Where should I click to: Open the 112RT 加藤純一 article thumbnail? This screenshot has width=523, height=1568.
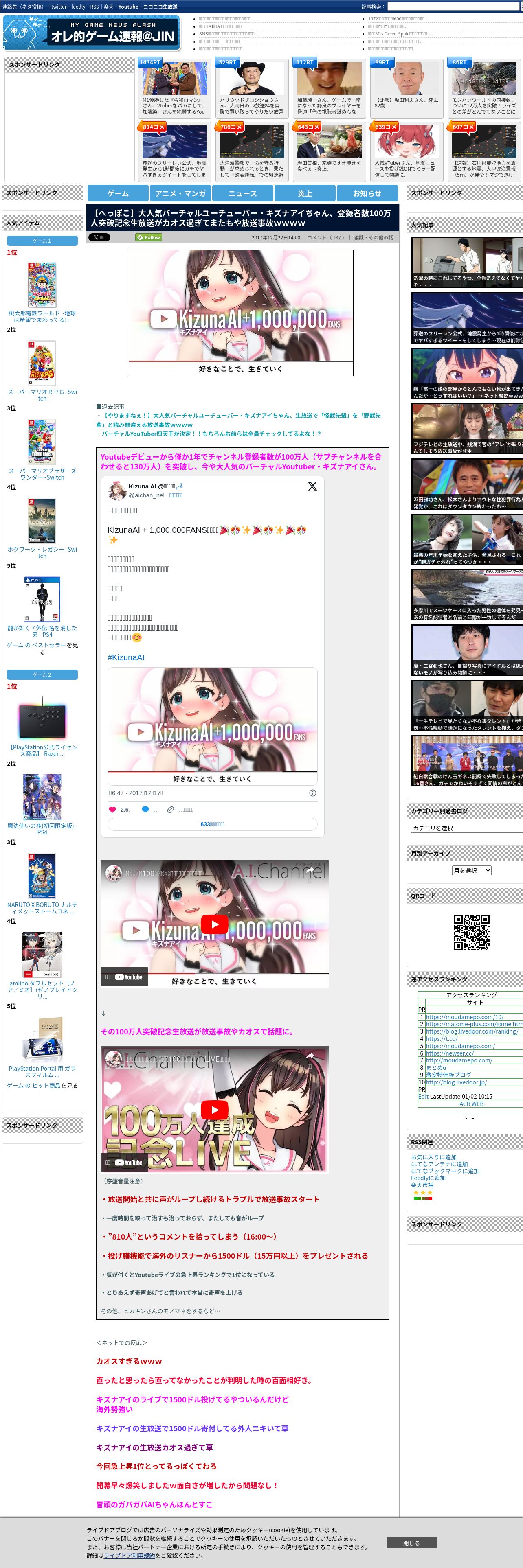[330, 78]
